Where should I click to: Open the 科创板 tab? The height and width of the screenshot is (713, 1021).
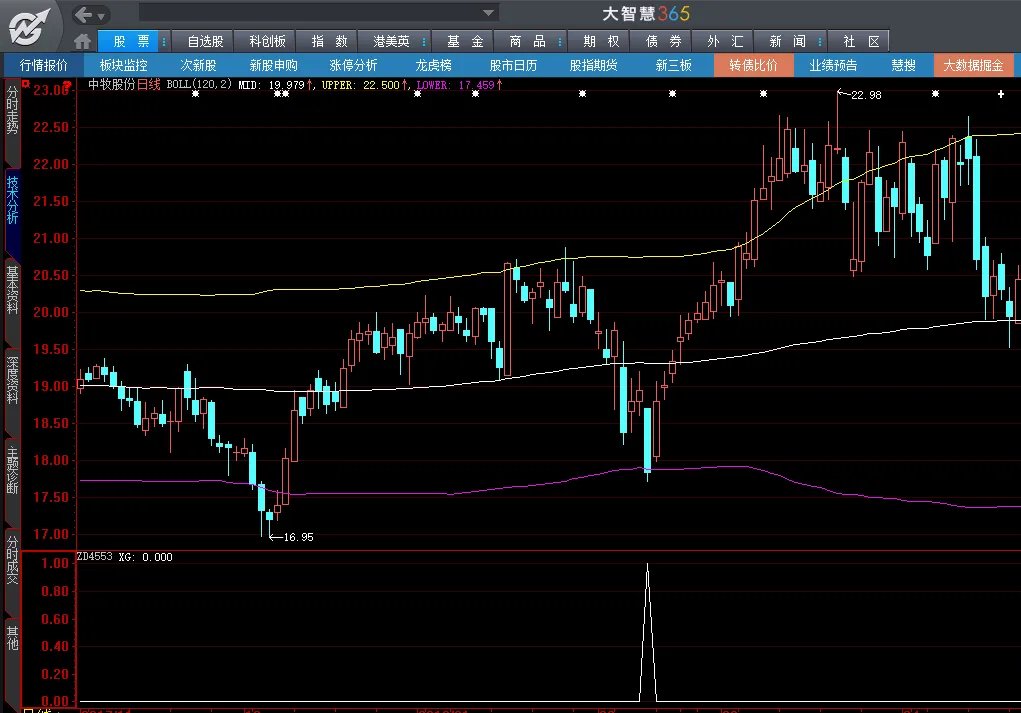267,41
